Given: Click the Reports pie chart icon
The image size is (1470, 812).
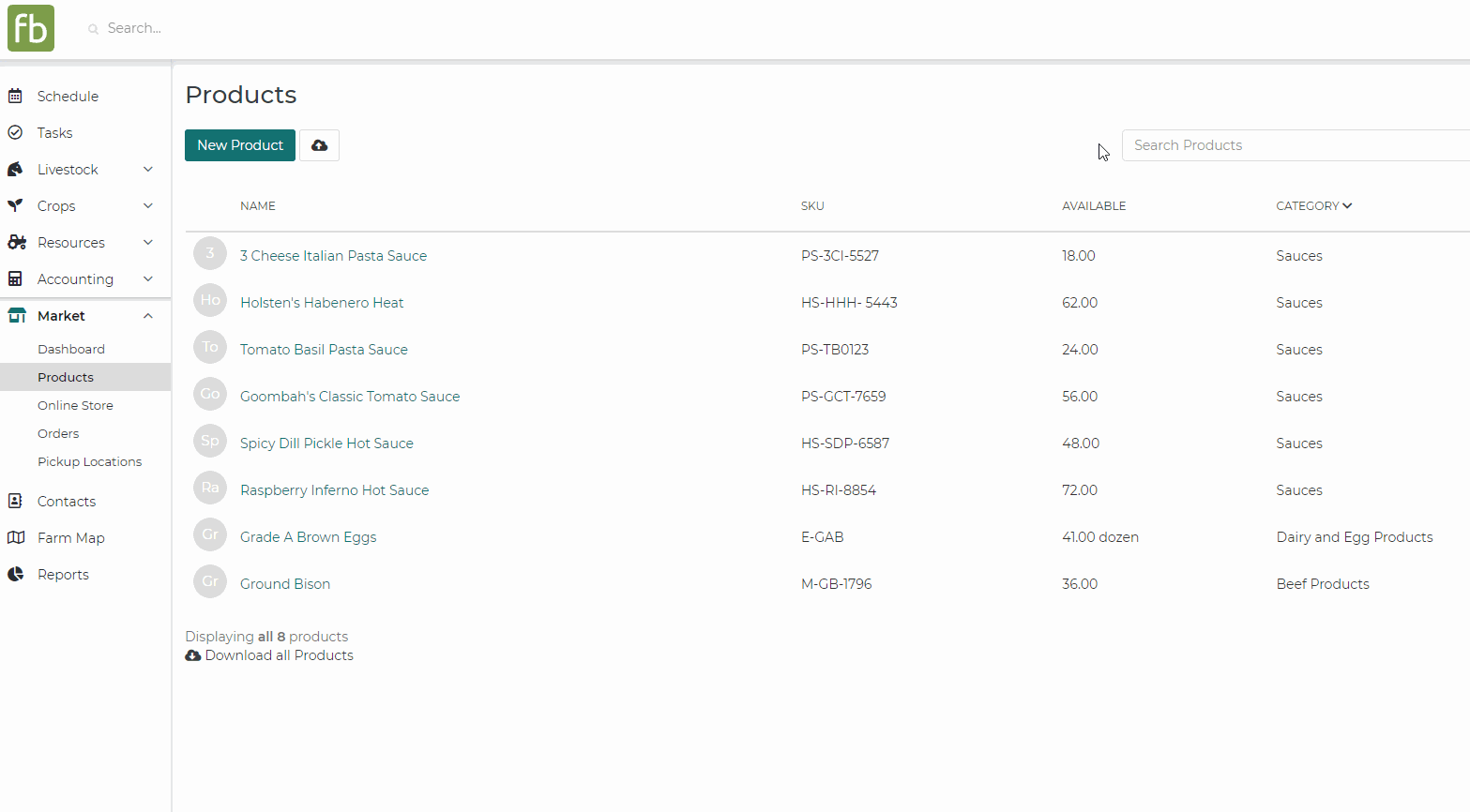Looking at the screenshot, I should [15, 575].
